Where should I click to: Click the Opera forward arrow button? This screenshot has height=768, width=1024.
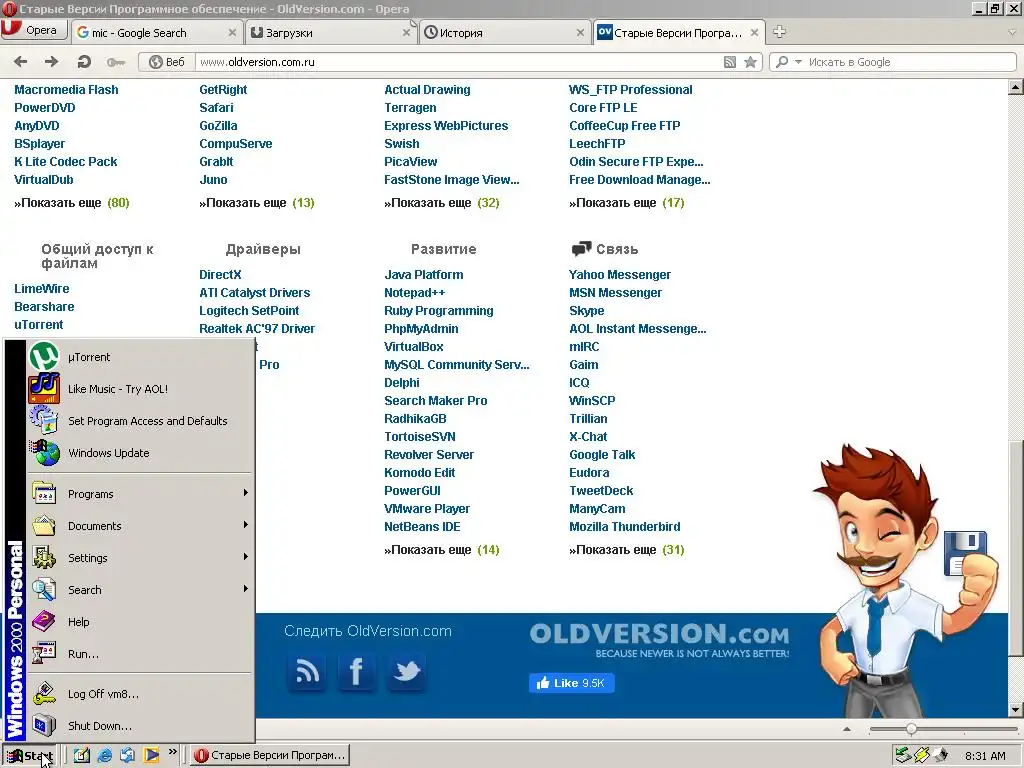click(x=52, y=62)
